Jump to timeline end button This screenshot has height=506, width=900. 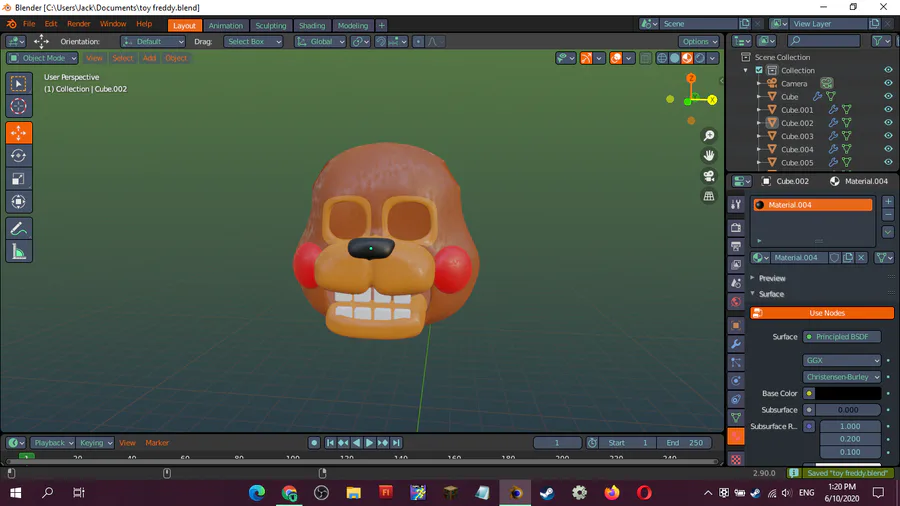point(396,443)
